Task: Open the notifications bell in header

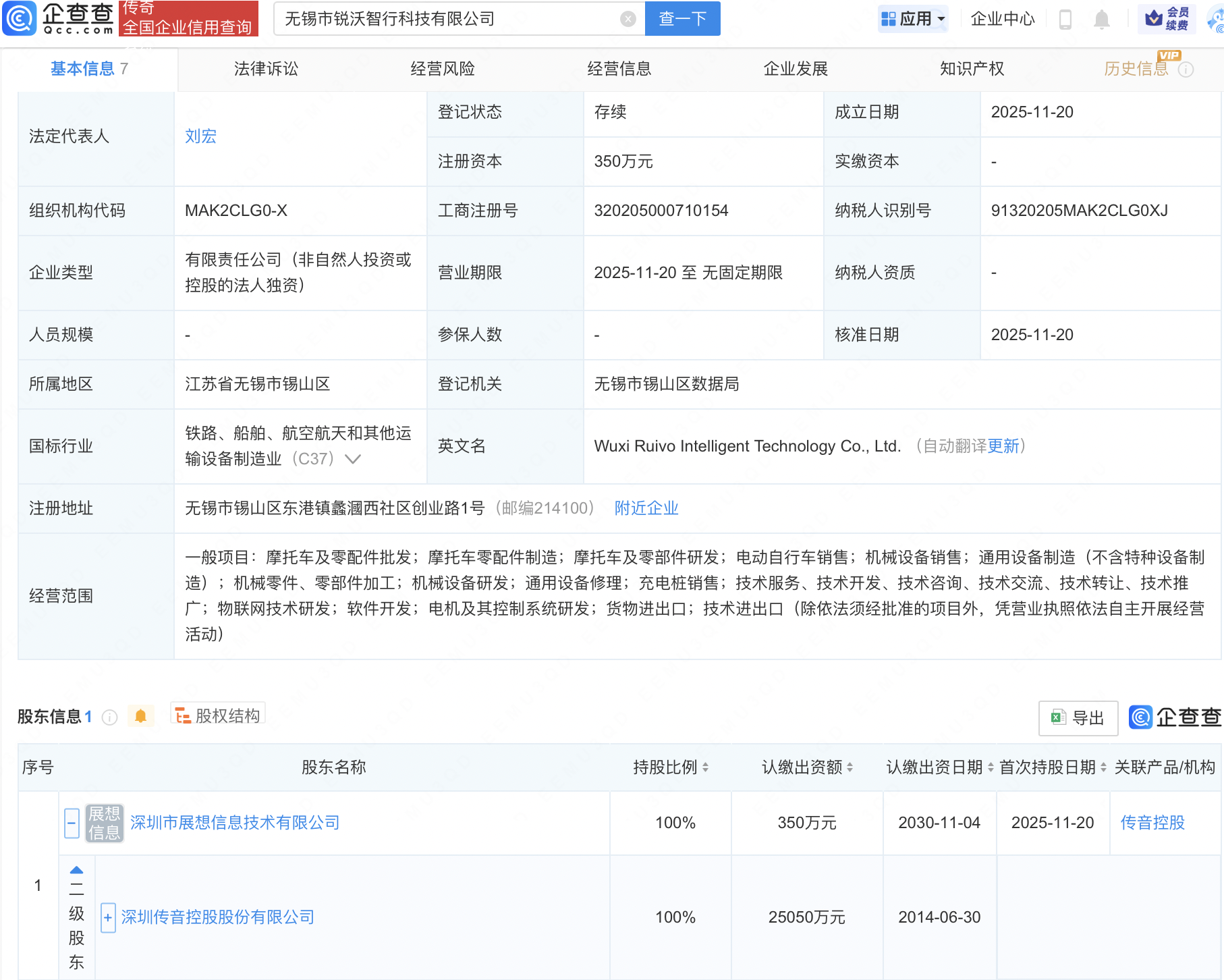Action: [1101, 19]
